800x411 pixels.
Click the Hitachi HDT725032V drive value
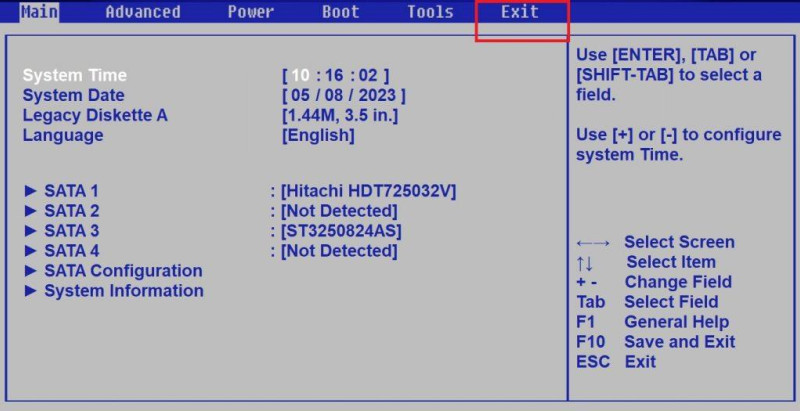(x=369, y=191)
